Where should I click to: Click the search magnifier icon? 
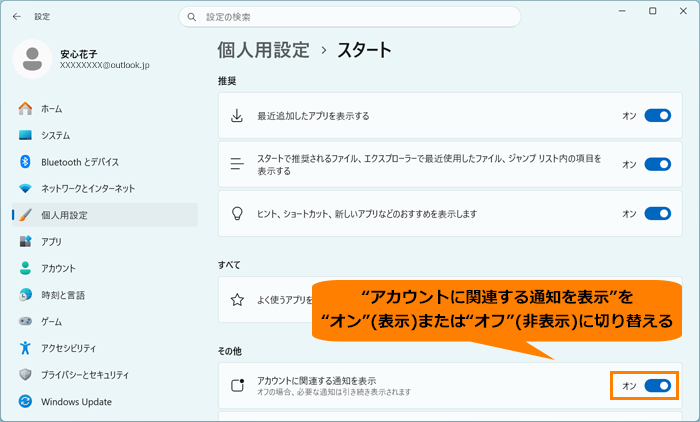tap(192, 17)
